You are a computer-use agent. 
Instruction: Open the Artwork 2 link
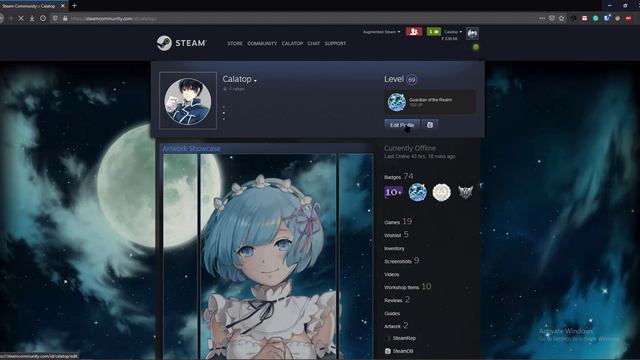[x=396, y=326]
